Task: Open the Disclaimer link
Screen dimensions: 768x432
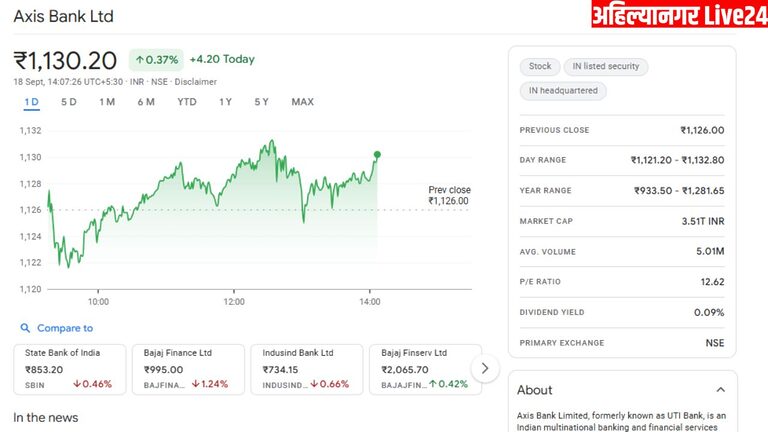Action: click(196, 81)
